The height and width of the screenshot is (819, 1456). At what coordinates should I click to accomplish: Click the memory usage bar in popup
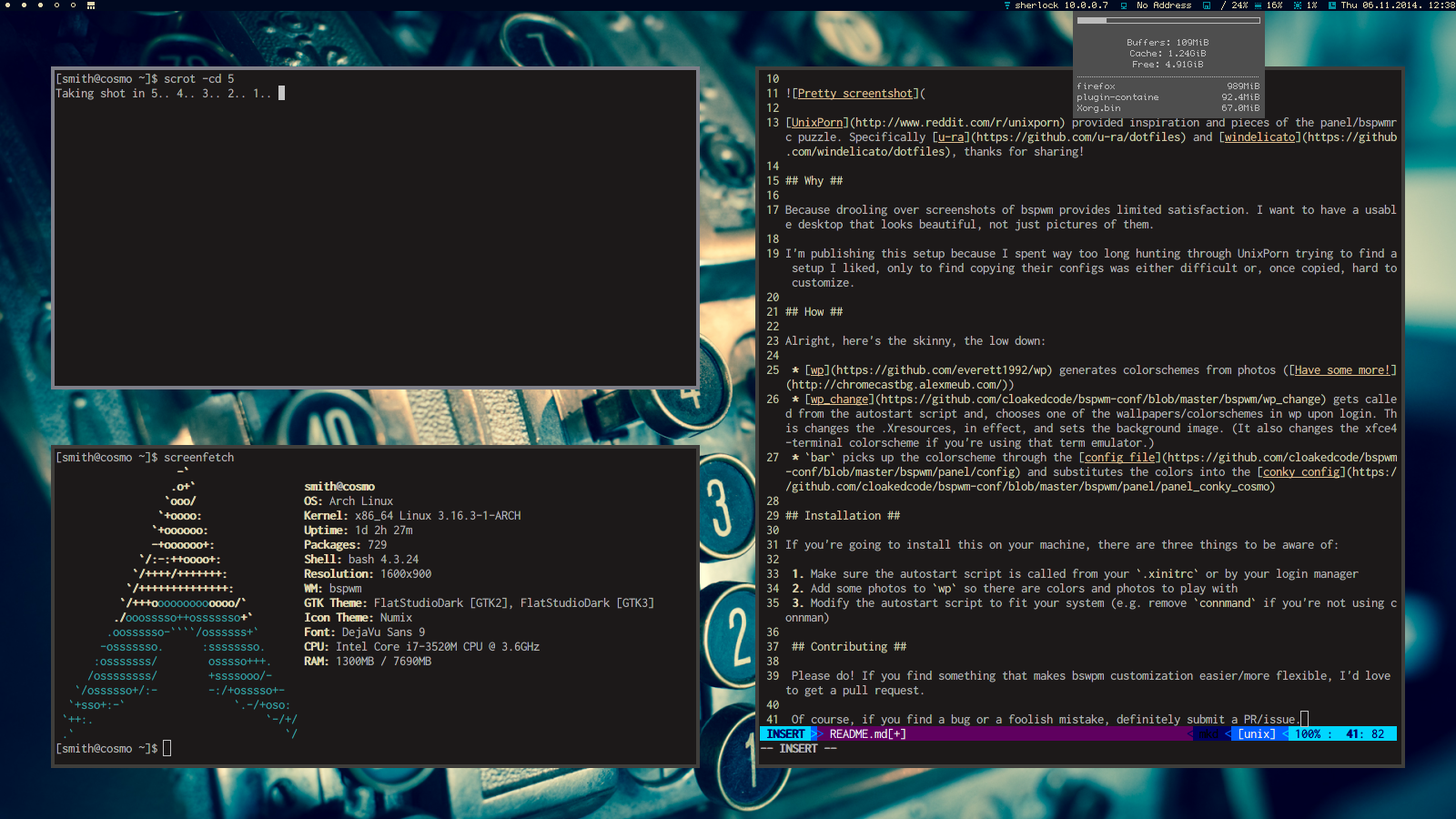pos(1168,20)
